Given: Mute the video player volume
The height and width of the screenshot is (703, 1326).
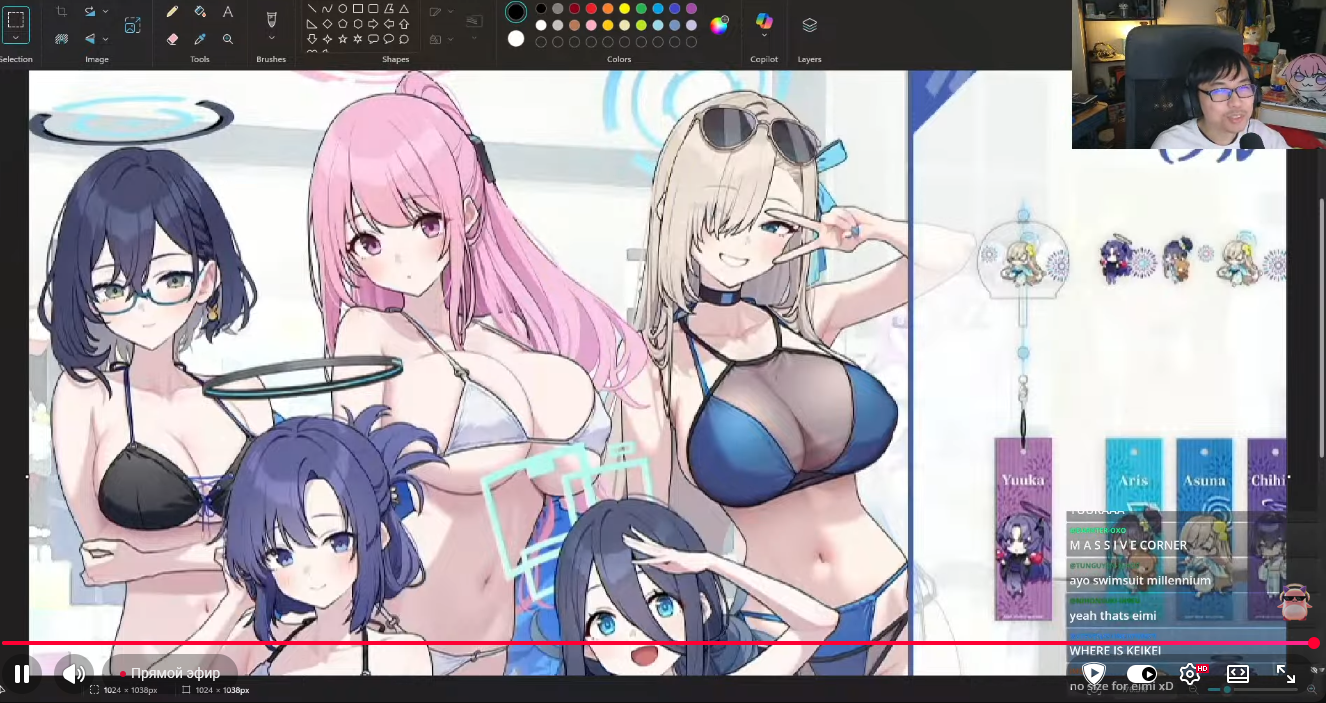Looking at the screenshot, I should (74, 673).
